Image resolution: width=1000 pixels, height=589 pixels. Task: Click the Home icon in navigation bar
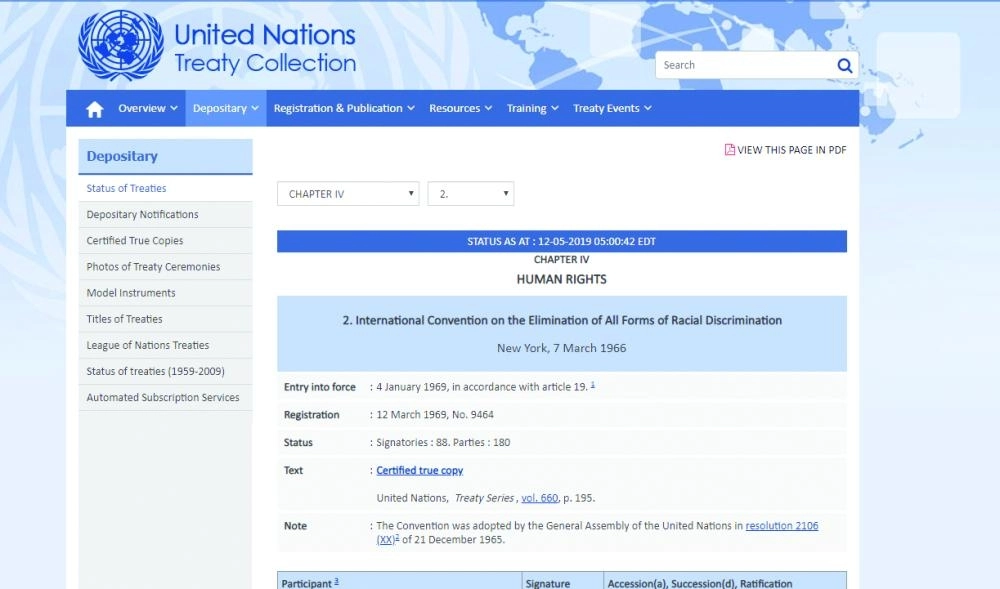click(x=95, y=109)
